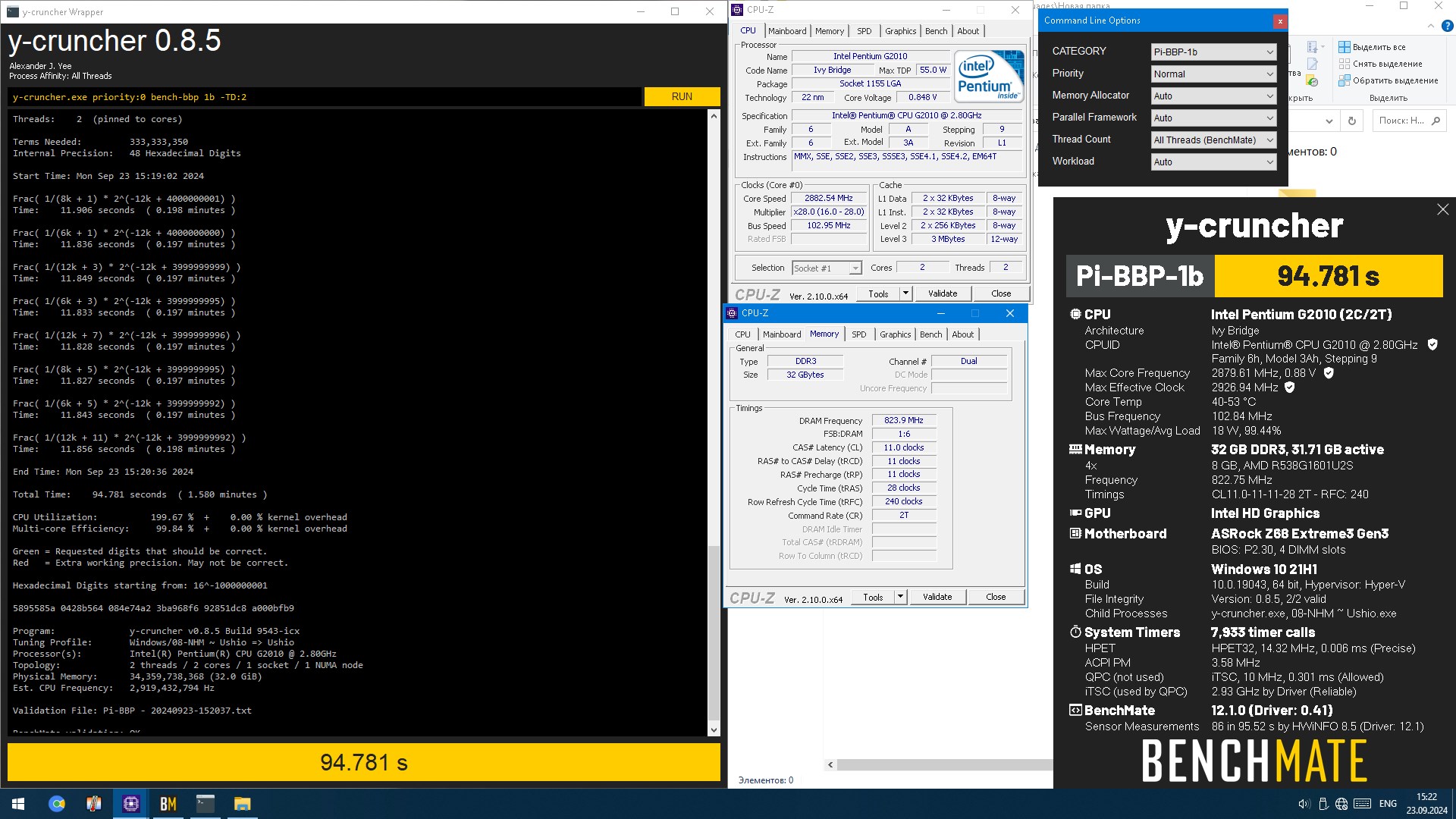Open the Socket #1 selection dropdown in CPU-Z

(827, 268)
